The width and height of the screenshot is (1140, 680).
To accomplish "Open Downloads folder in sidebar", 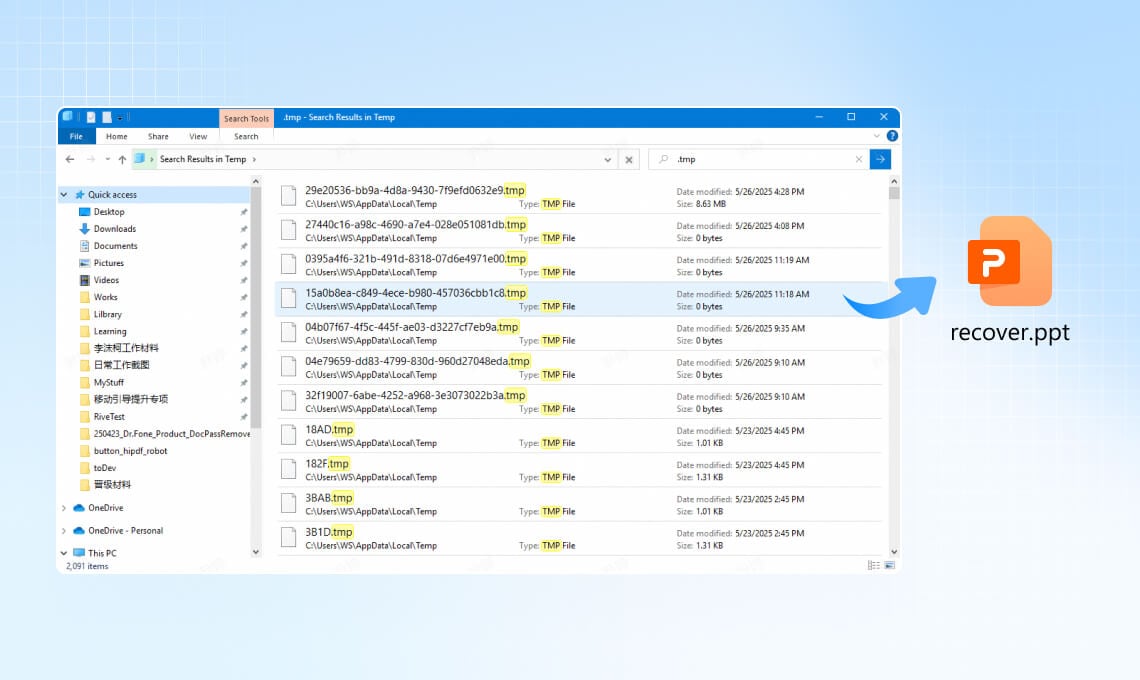I will coord(114,229).
